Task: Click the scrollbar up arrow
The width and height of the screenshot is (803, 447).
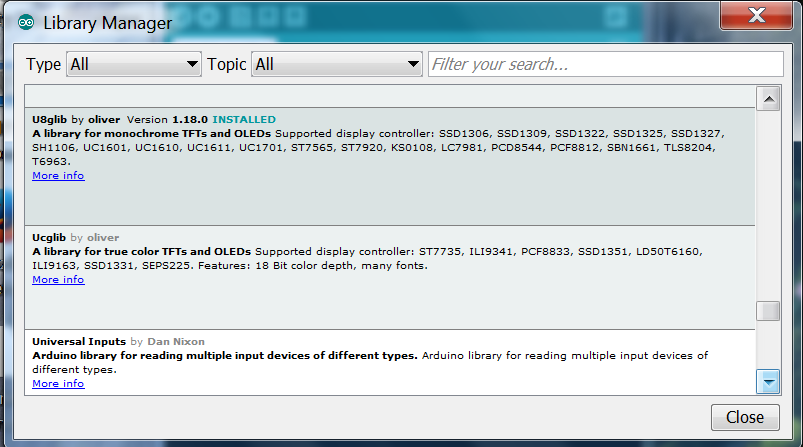Action: [768, 99]
